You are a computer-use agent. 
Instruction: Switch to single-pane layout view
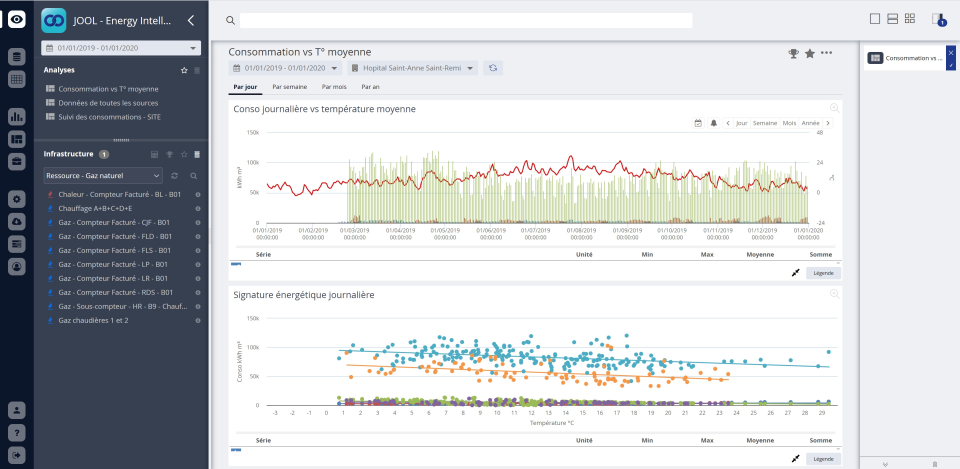tap(875, 19)
